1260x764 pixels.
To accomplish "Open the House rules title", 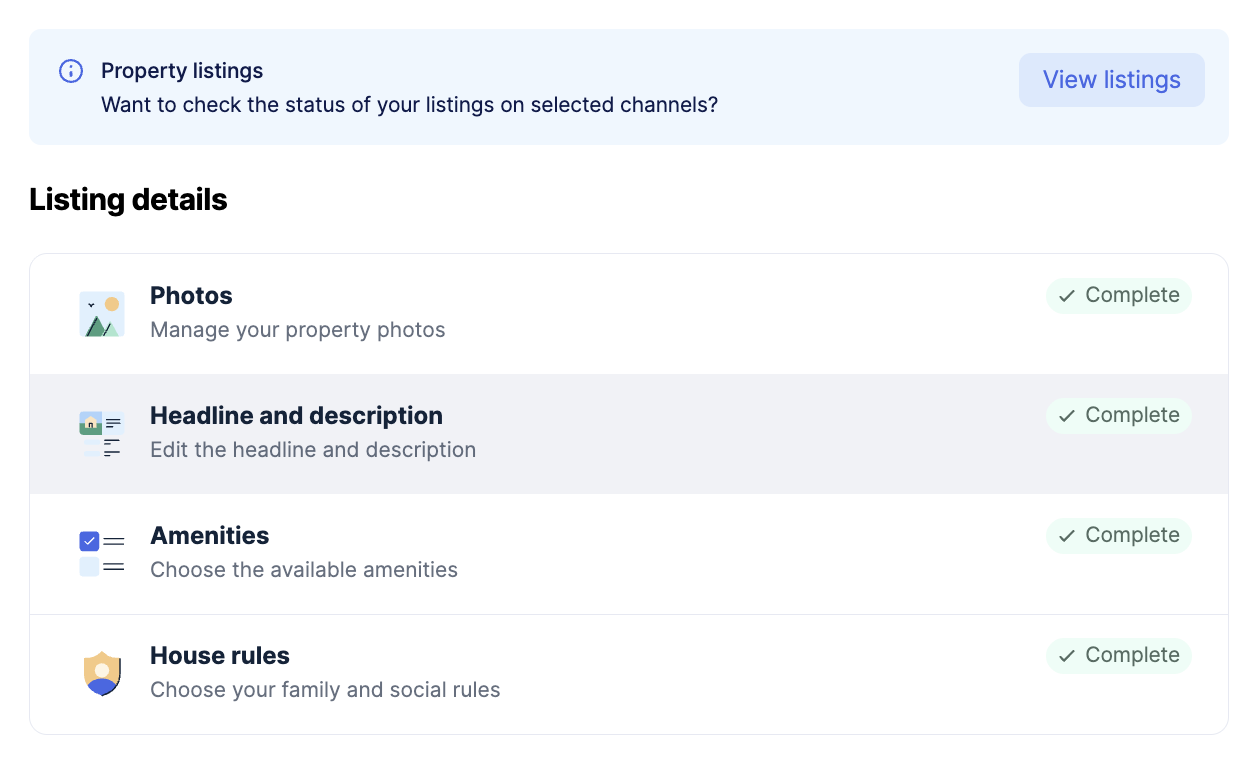I will tap(220, 656).
